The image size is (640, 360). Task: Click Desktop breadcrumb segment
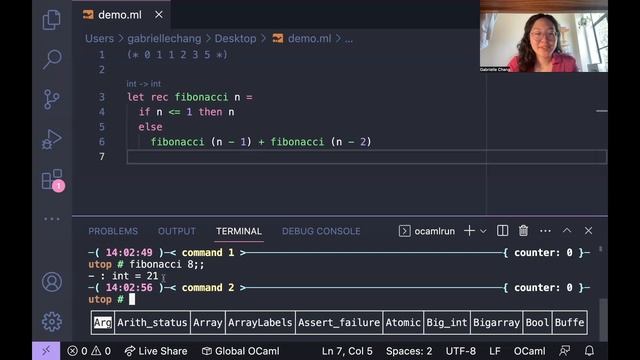[236, 39]
